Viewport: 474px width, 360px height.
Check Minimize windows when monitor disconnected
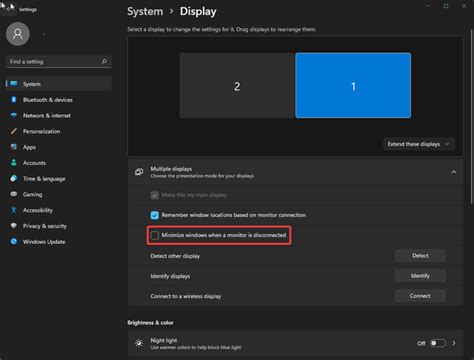click(155, 235)
